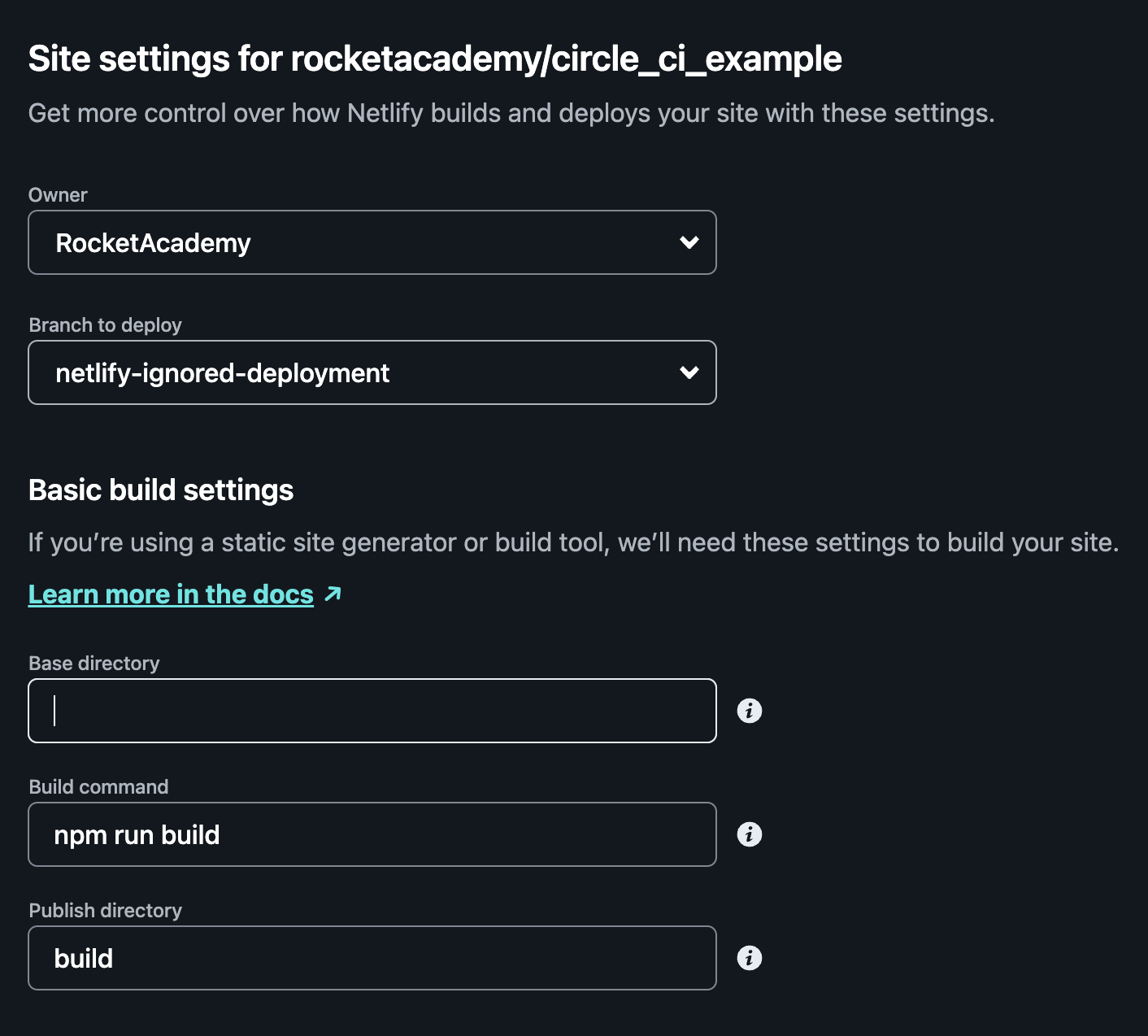Click the 'Build command' label text

tap(98, 787)
